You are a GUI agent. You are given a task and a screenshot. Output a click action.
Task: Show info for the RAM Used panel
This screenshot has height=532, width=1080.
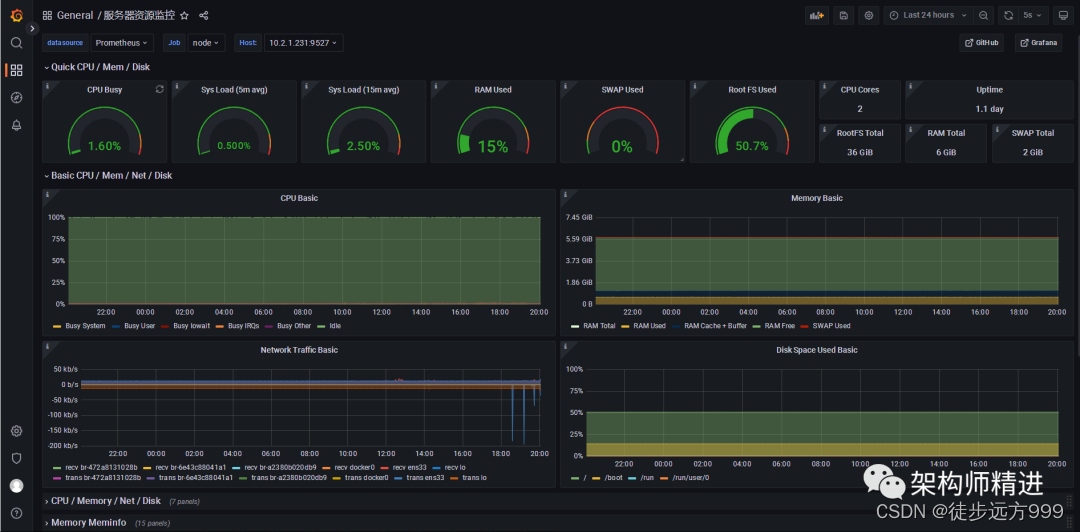[435, 85]
